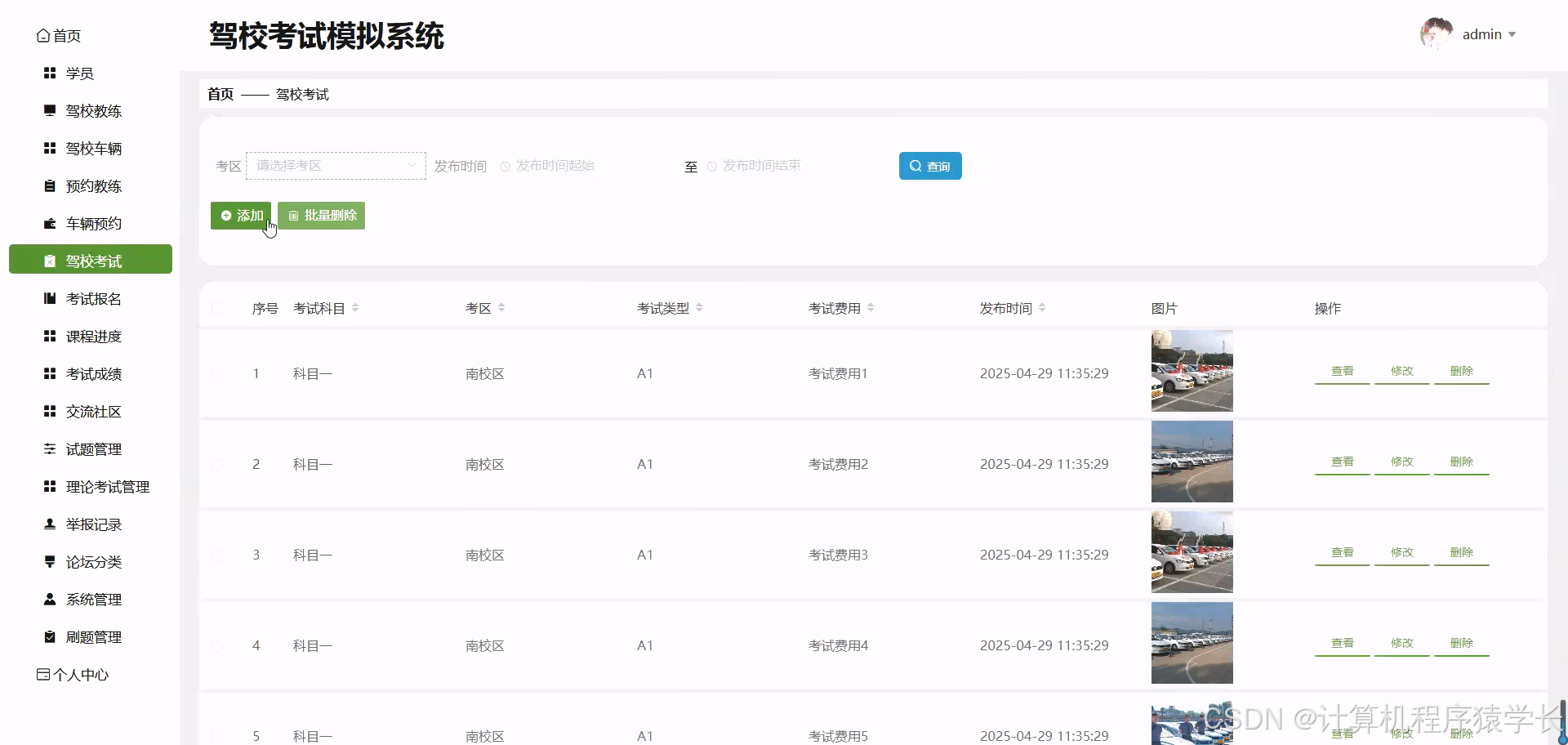Navigate to 首页 via the breadcrumb
The width and height of the screenshot is (1568, 745).
[x=219, y=94]
